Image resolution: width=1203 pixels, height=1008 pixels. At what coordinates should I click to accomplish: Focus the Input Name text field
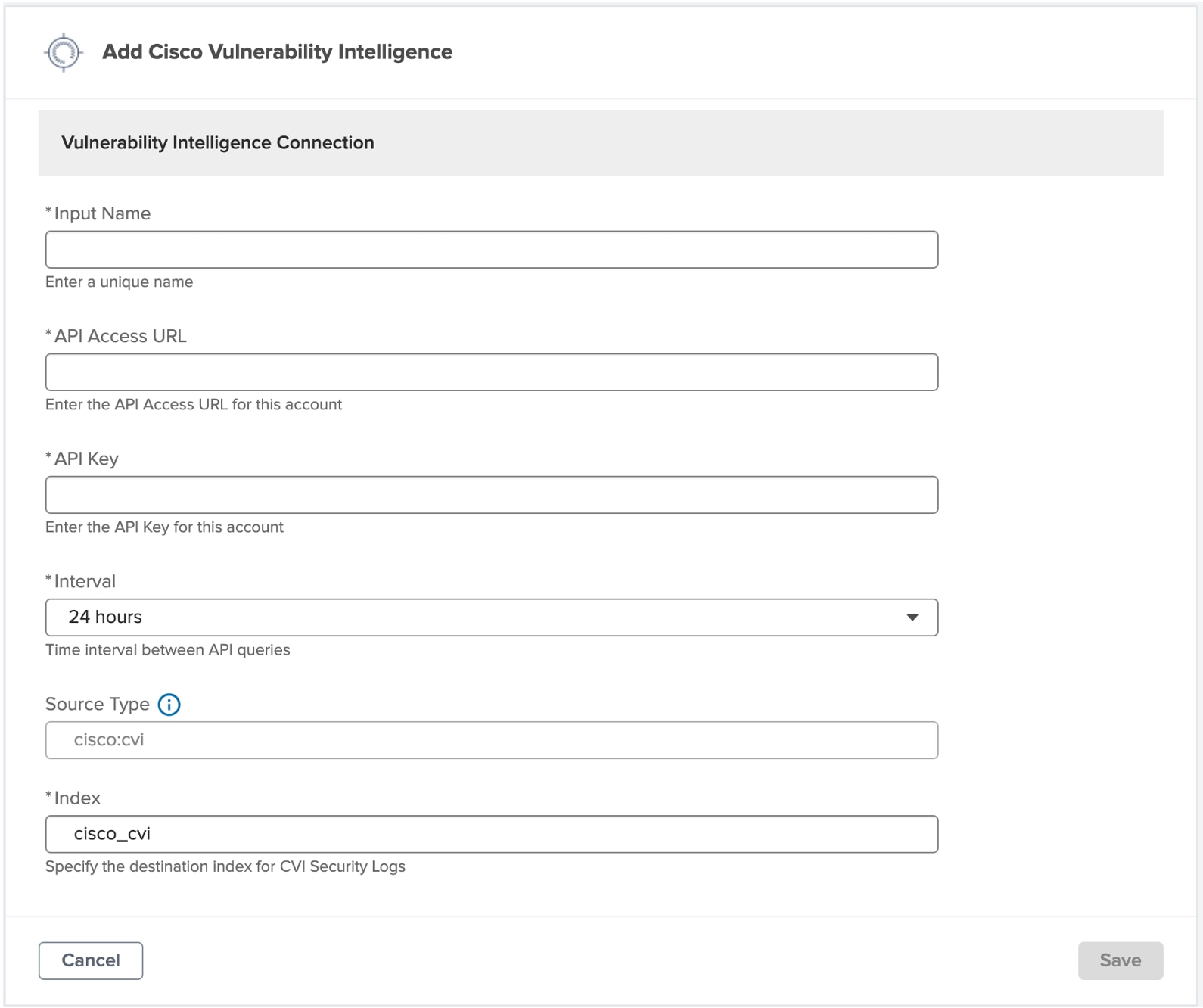click(x=492, y=250)
